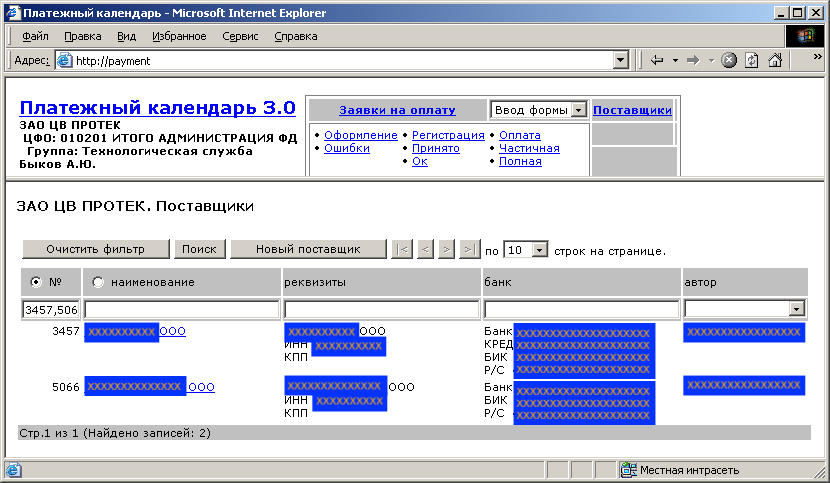Click the Новый поставщик button

pyautogui.click(x=309, y=249)
